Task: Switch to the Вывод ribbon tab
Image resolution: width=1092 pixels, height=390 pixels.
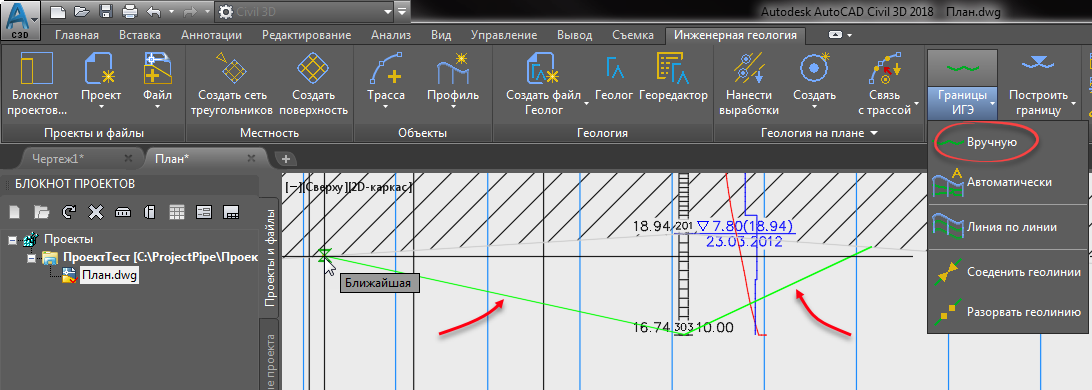Action: (575, 36)
